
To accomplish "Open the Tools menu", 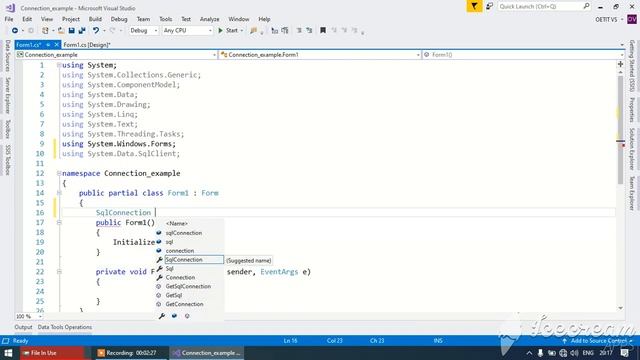I will tap(165, 19).
